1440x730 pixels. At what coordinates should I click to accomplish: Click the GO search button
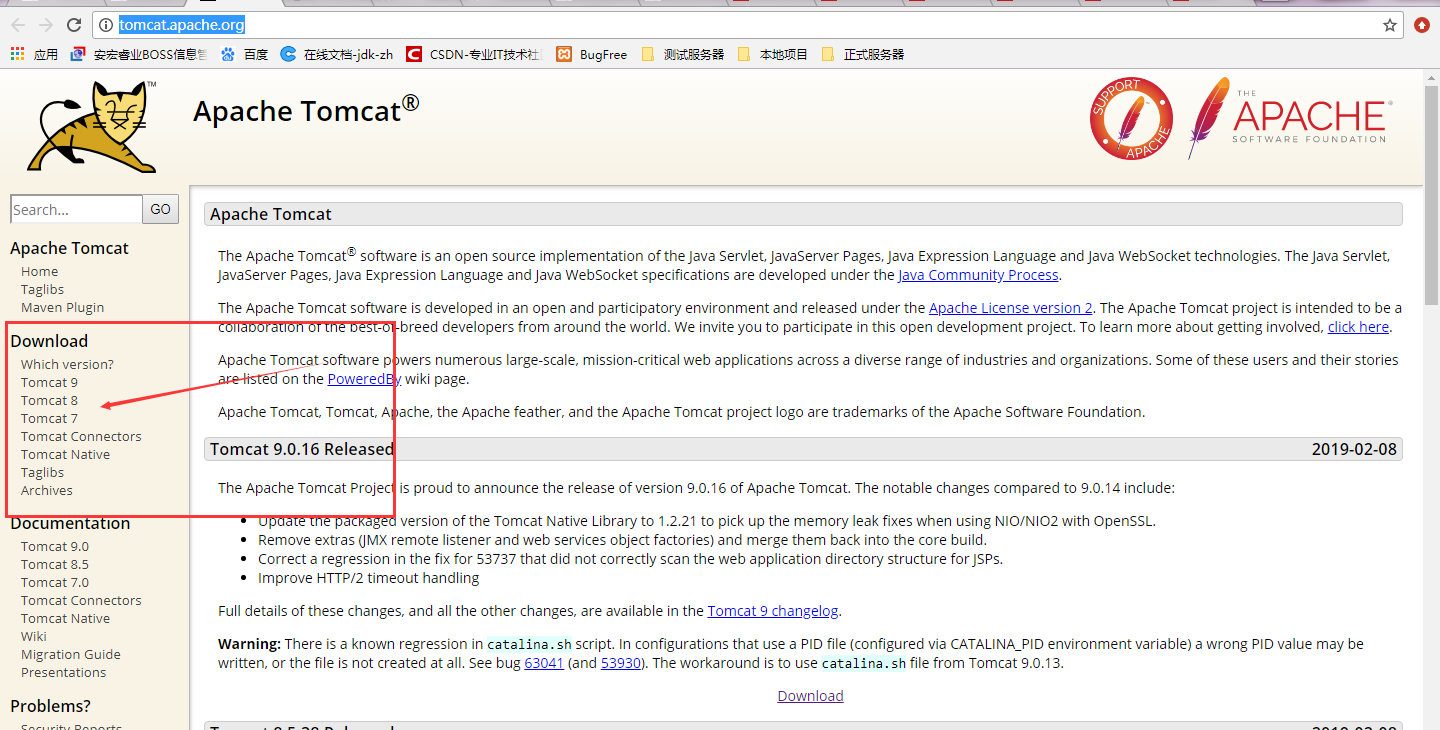(x=160, y=209)
